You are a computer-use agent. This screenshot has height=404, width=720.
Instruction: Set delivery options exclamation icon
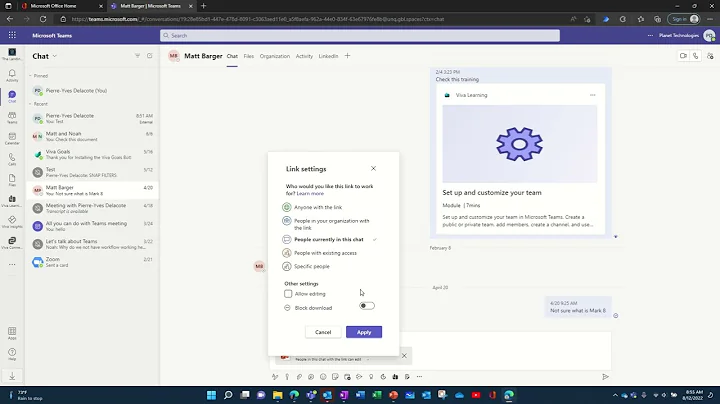point(287,376)
